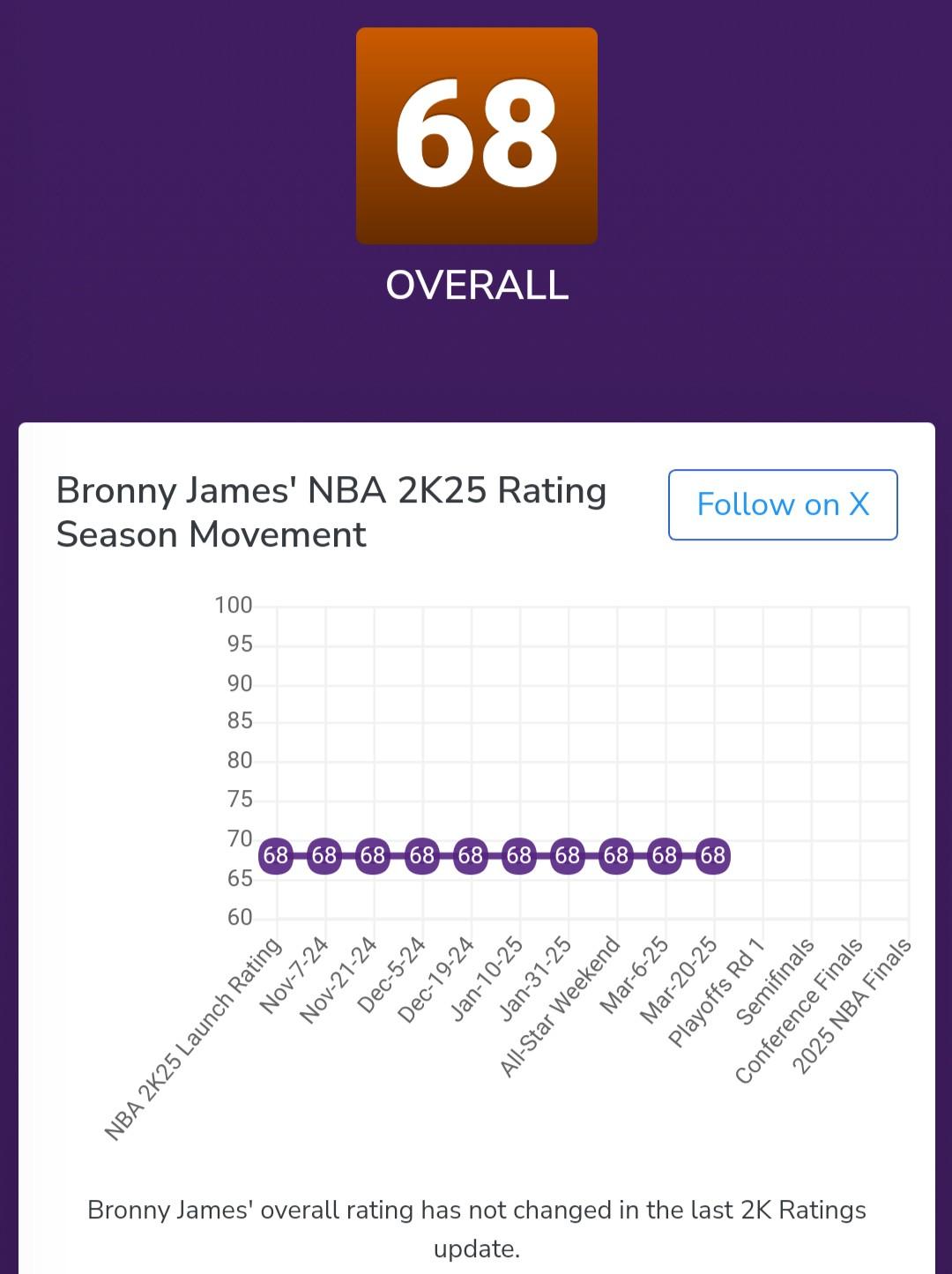Select the NBA 2K25 Launch Rating data point

(x=276, y=856)
